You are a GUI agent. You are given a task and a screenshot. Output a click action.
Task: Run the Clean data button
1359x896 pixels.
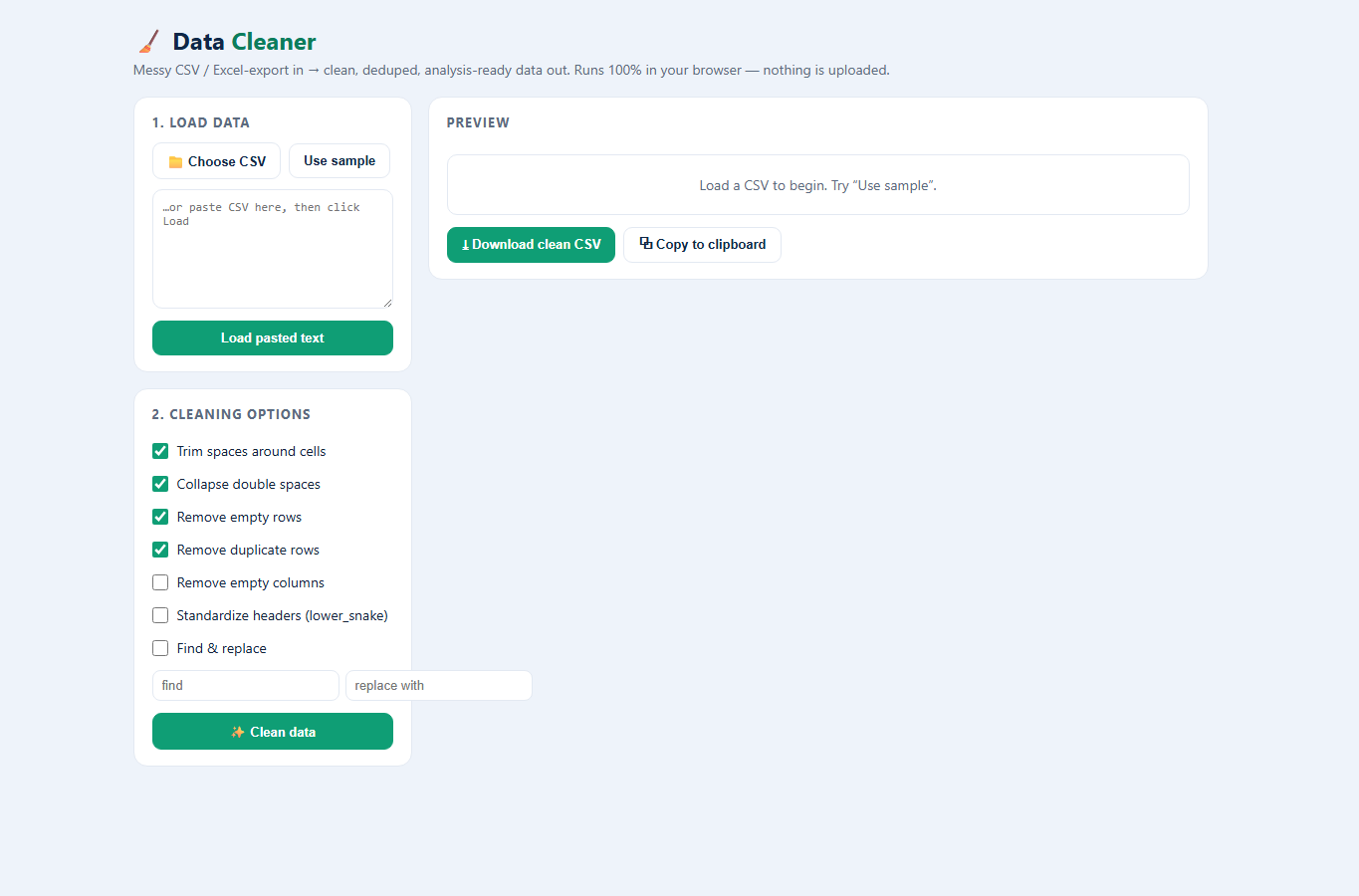[x=273, y=732]
